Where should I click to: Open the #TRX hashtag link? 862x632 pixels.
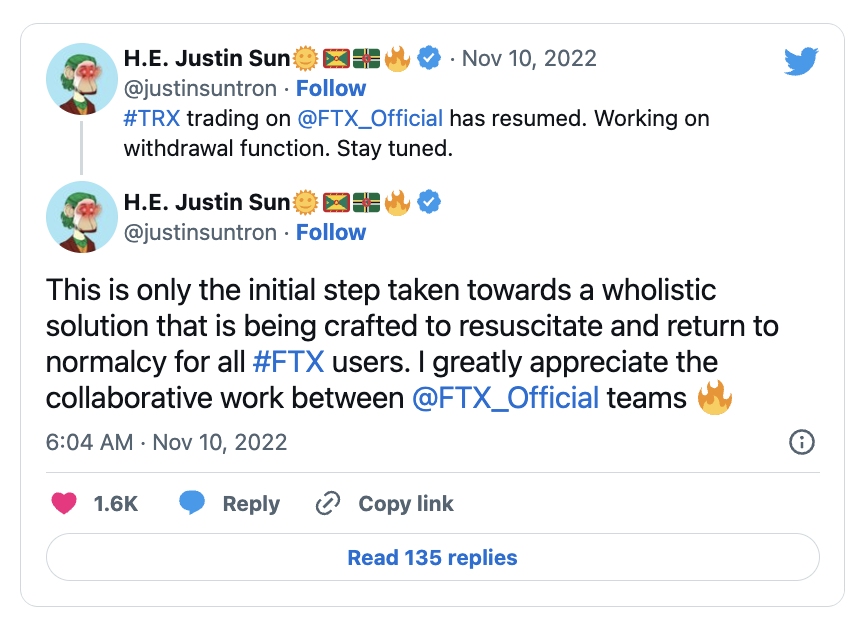152,118
